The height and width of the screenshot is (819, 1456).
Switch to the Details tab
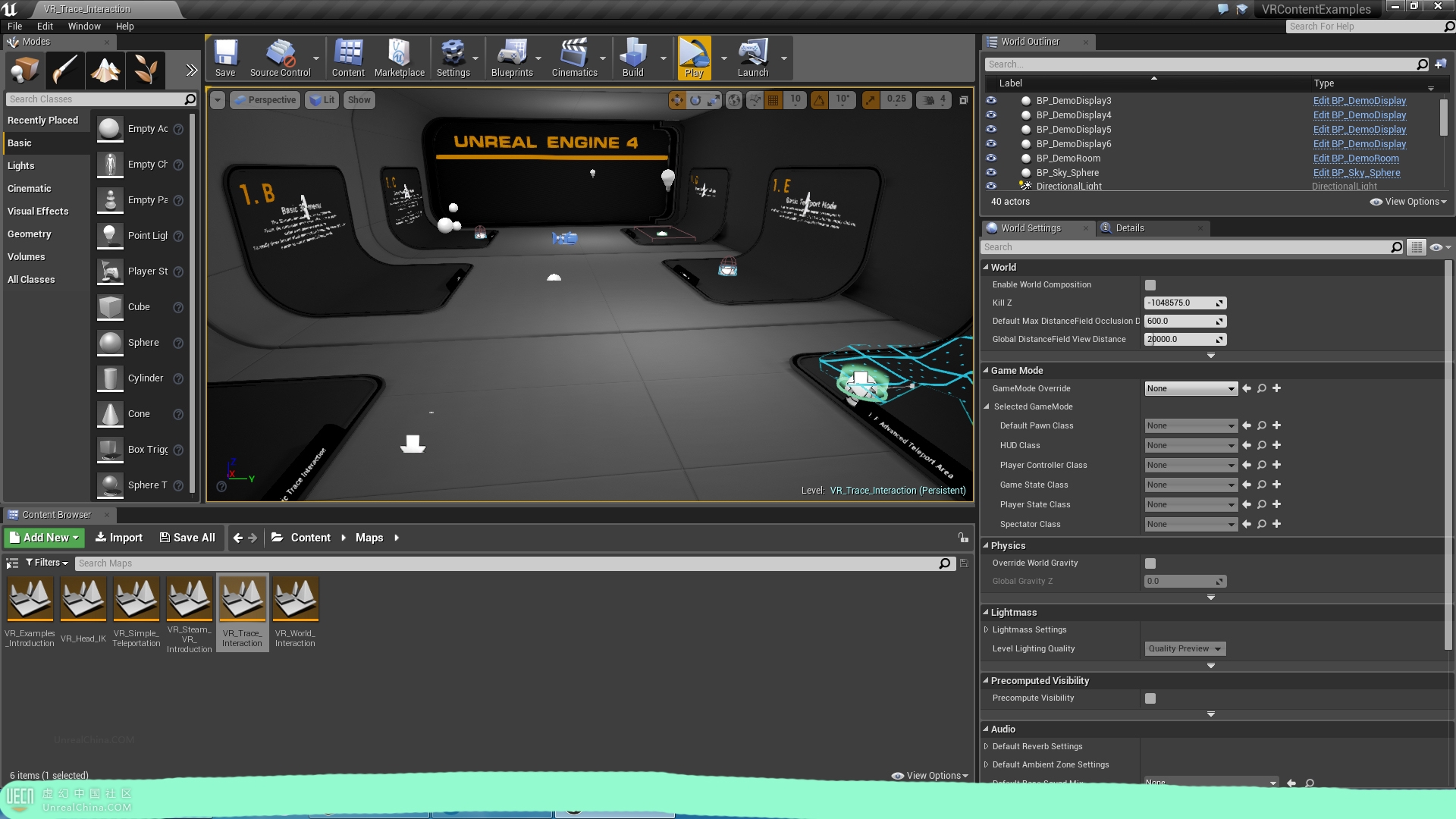(1130, 227)
